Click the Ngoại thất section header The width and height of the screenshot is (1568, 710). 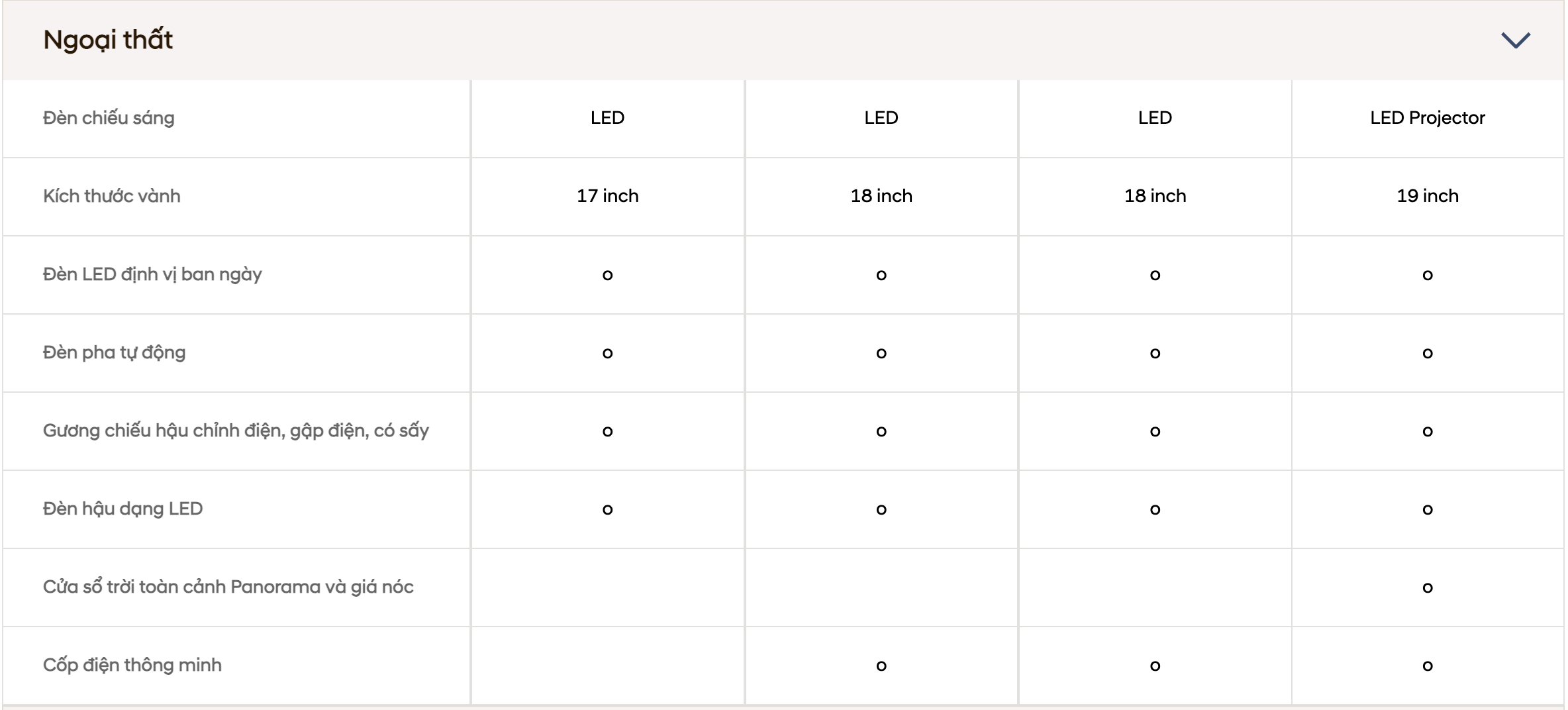point(783,40)
